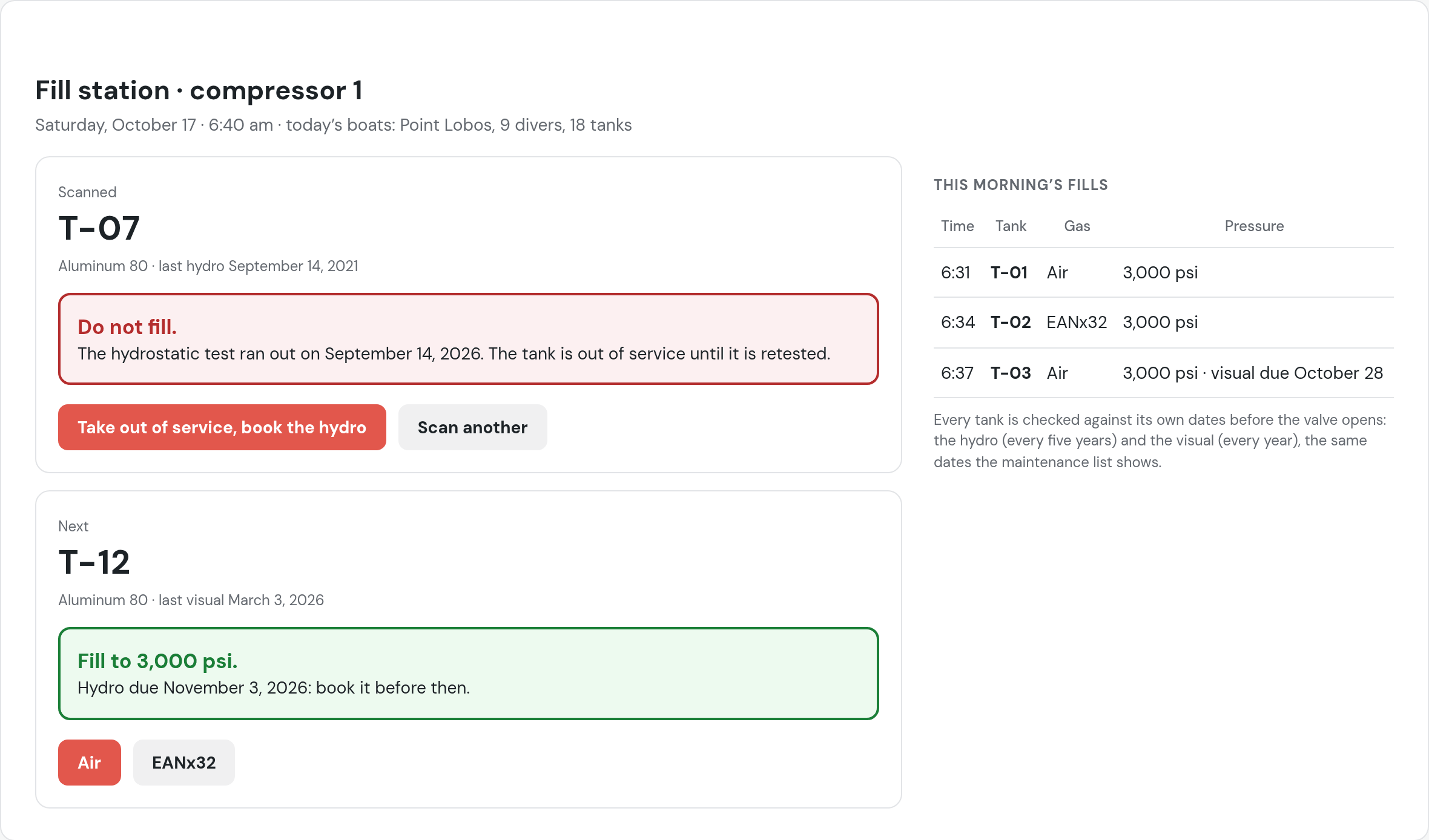Image resolution: width=1429 pixels, height=840 pixels.
Task: Click the T-01 tank entry in fills
Action: [x=1009, y=272]
